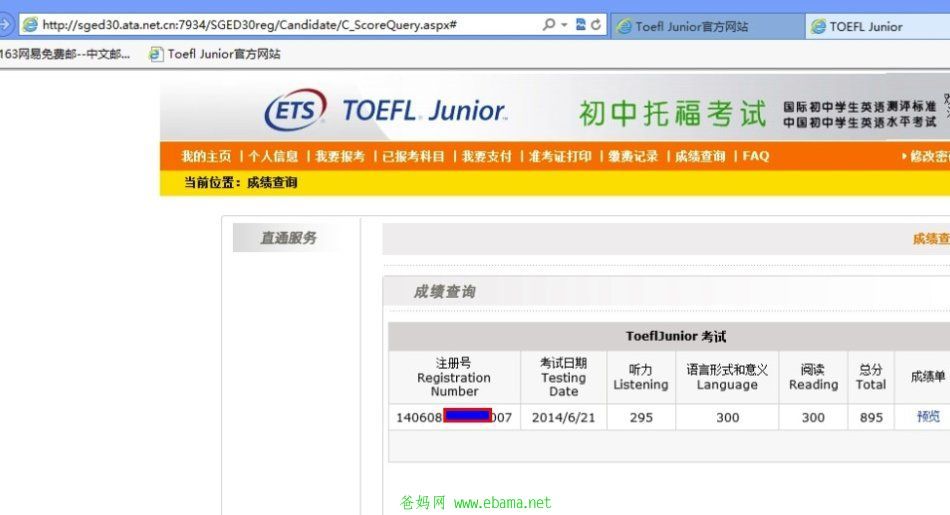Open the FAQ menu item
Image resolution: width=950 pixels, height=515 pixels.
pyautogui.click(x=756, y=156)
